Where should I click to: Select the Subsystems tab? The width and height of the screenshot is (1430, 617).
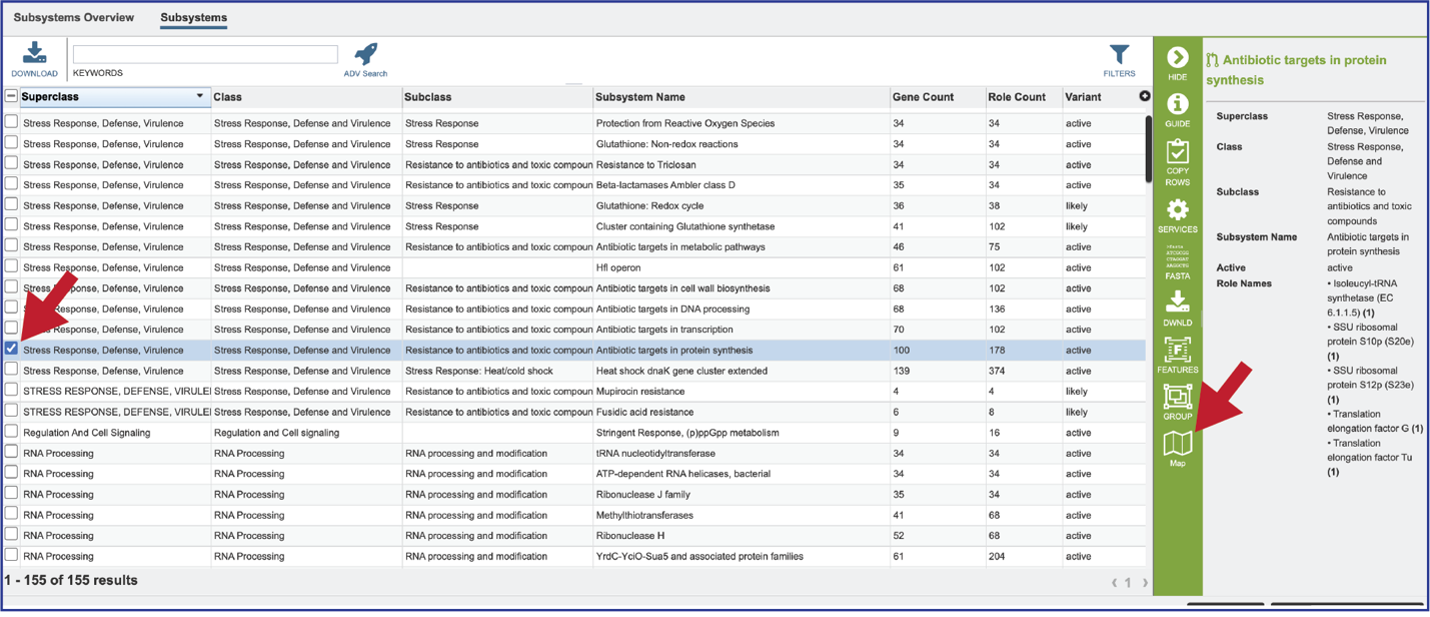(x=193, y=18)
